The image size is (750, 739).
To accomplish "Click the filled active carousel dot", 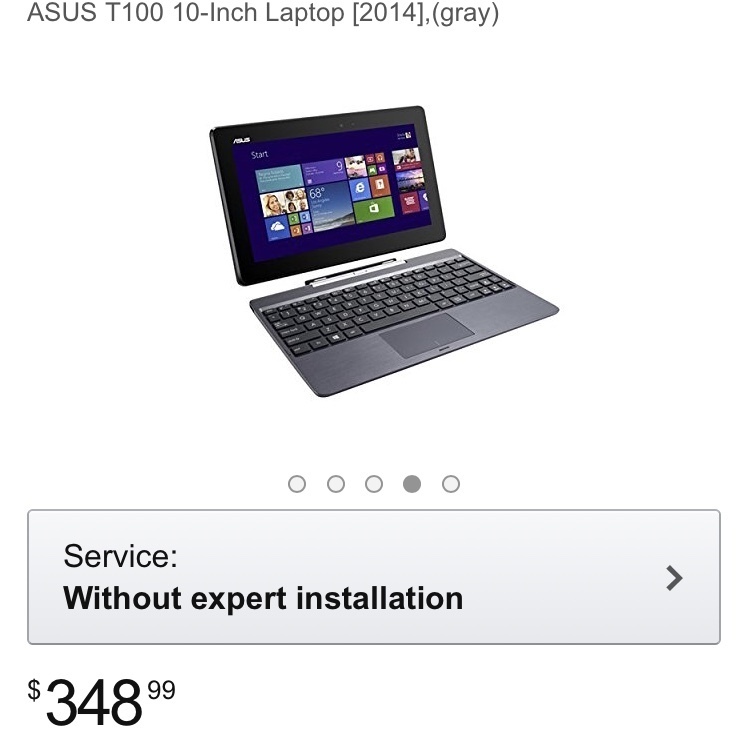I will click(x=412, y=484).
